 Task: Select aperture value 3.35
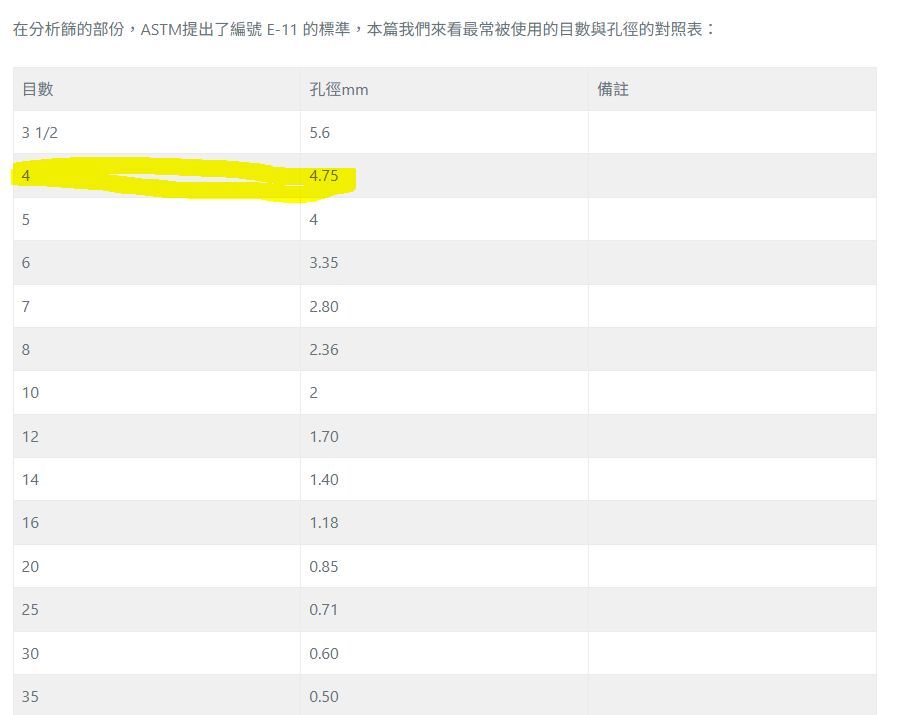click(x=324, y=263)
